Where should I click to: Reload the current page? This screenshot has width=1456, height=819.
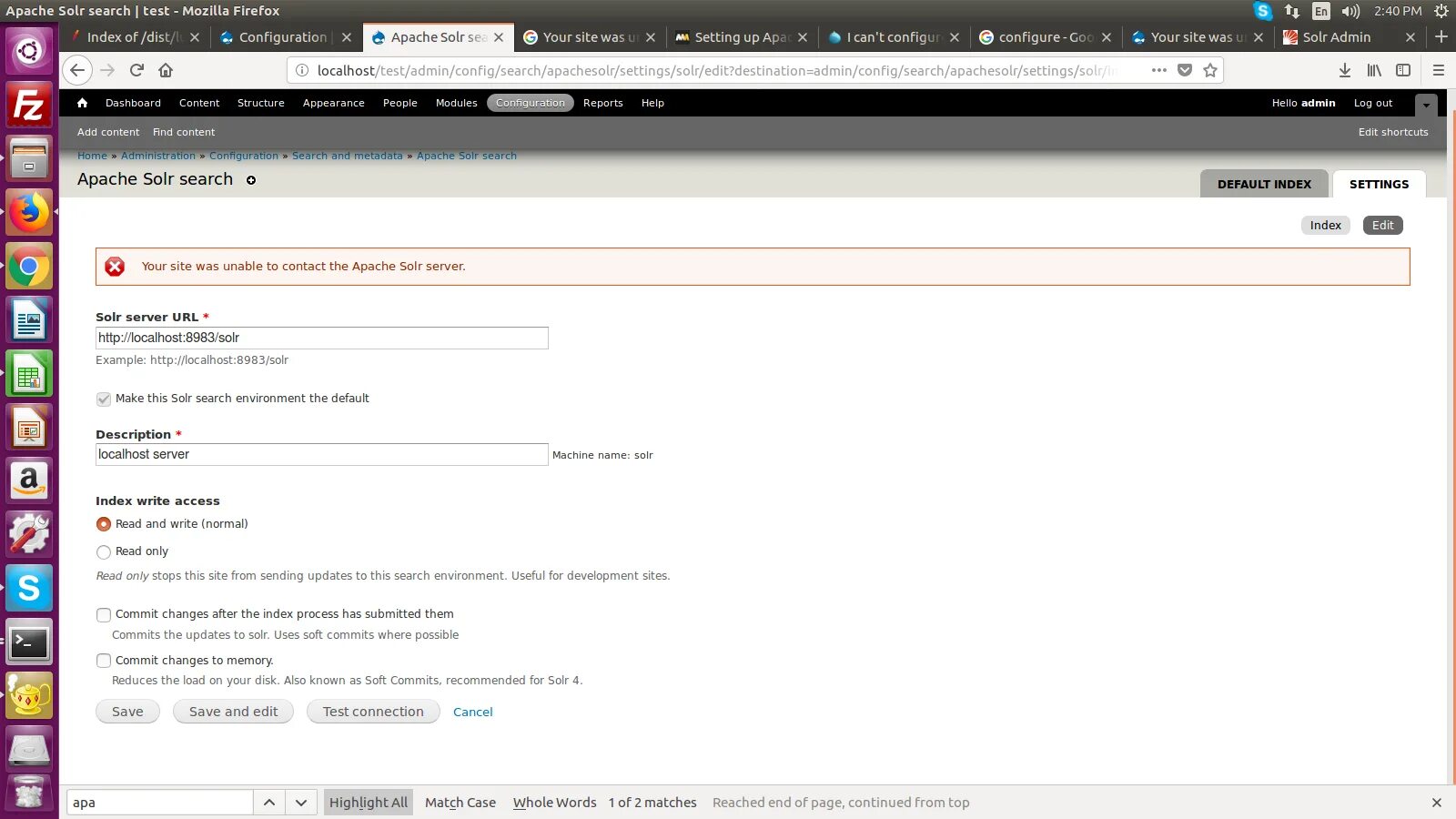[136, 70]
